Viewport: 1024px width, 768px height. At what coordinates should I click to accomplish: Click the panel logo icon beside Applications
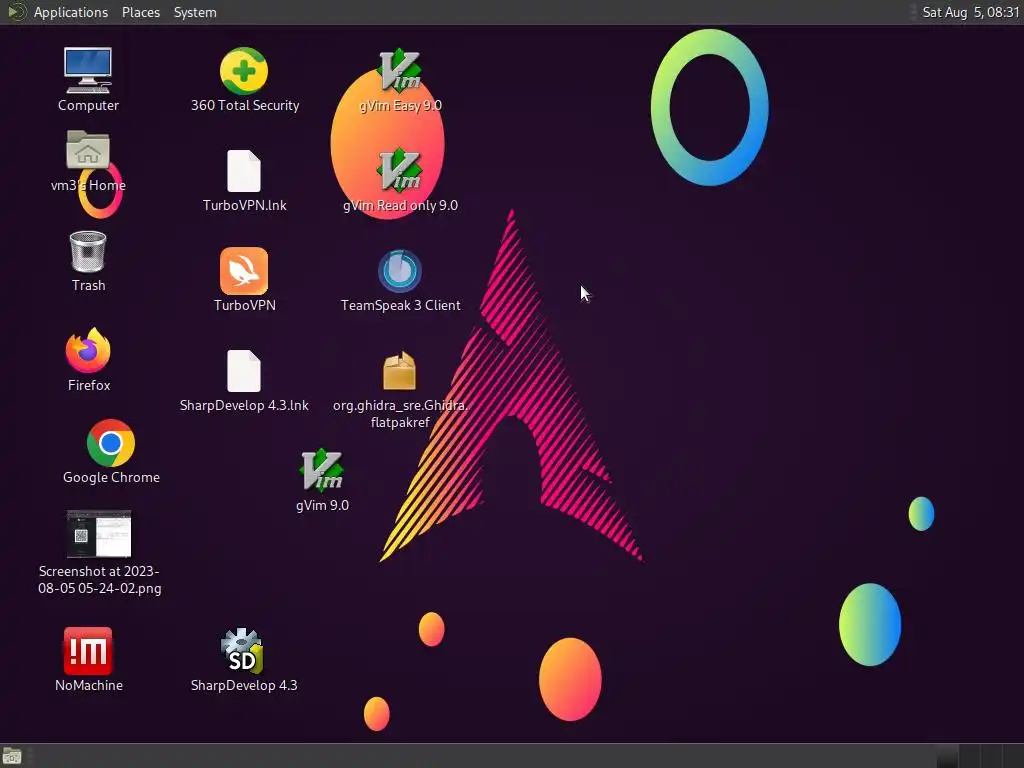(16, 12)
